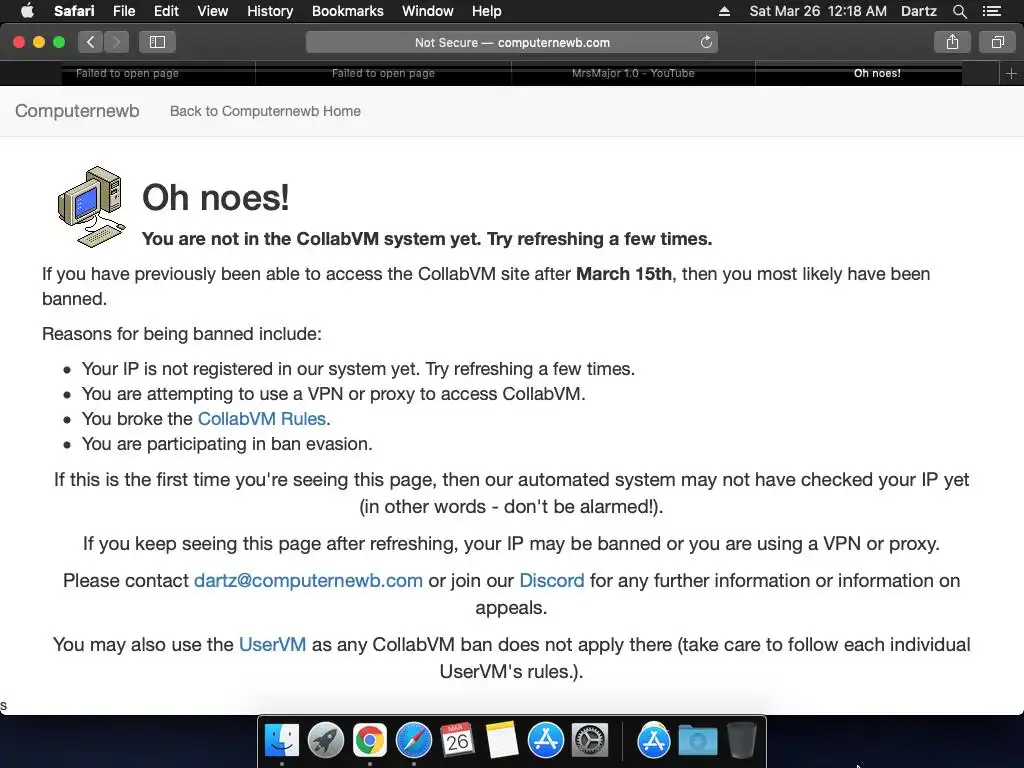Open Calendar showing 26 in Dock
1024x768 pixels.
457,741
